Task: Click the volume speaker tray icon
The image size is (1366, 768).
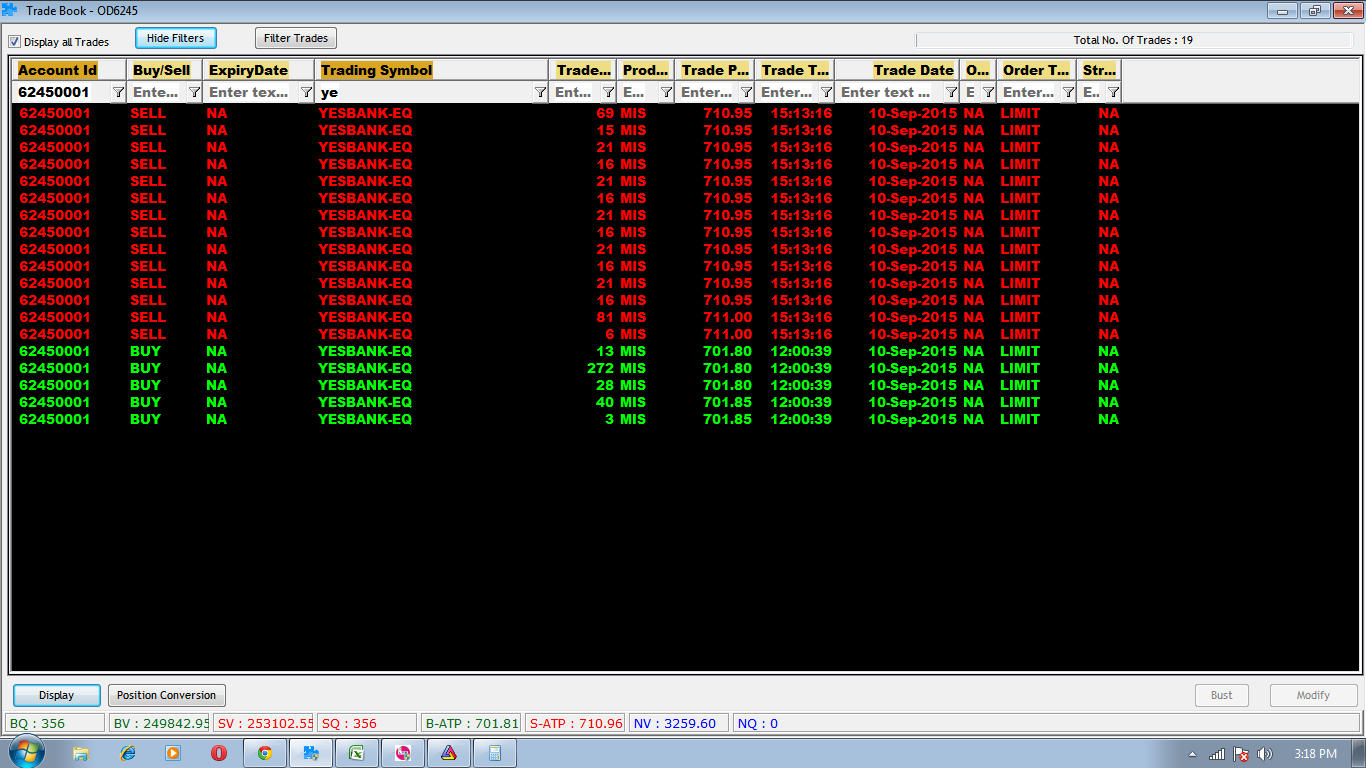Action: [1265, 754]
